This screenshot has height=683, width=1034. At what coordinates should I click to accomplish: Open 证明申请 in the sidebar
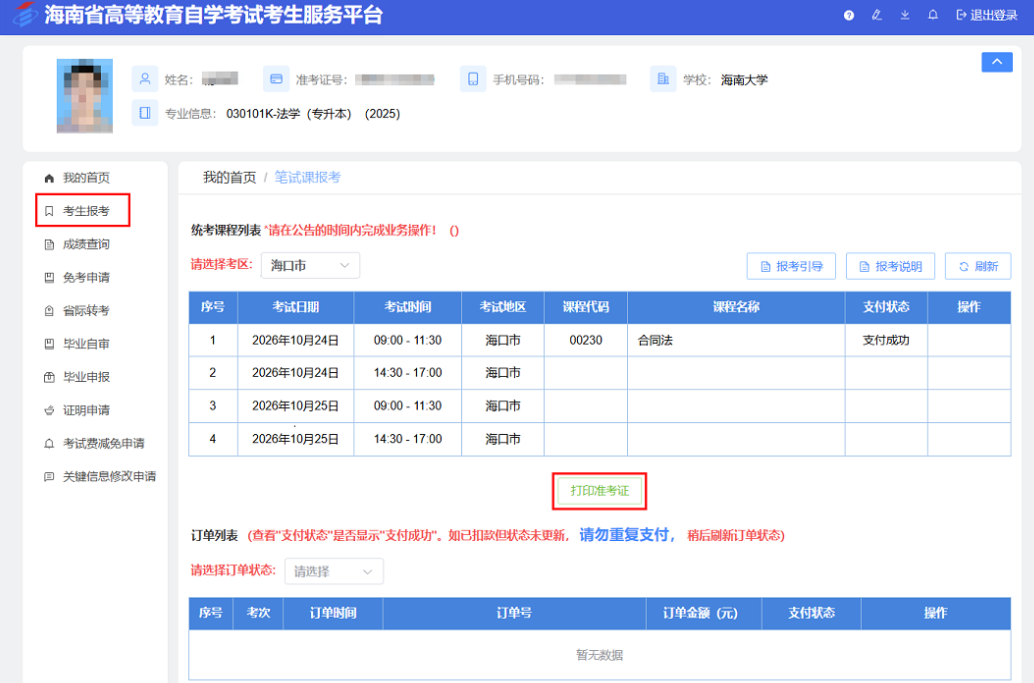tap(76, 410)
